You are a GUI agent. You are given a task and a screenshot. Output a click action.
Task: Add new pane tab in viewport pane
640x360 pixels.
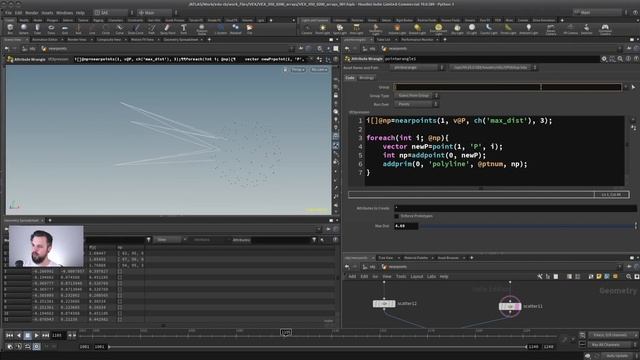209,40
